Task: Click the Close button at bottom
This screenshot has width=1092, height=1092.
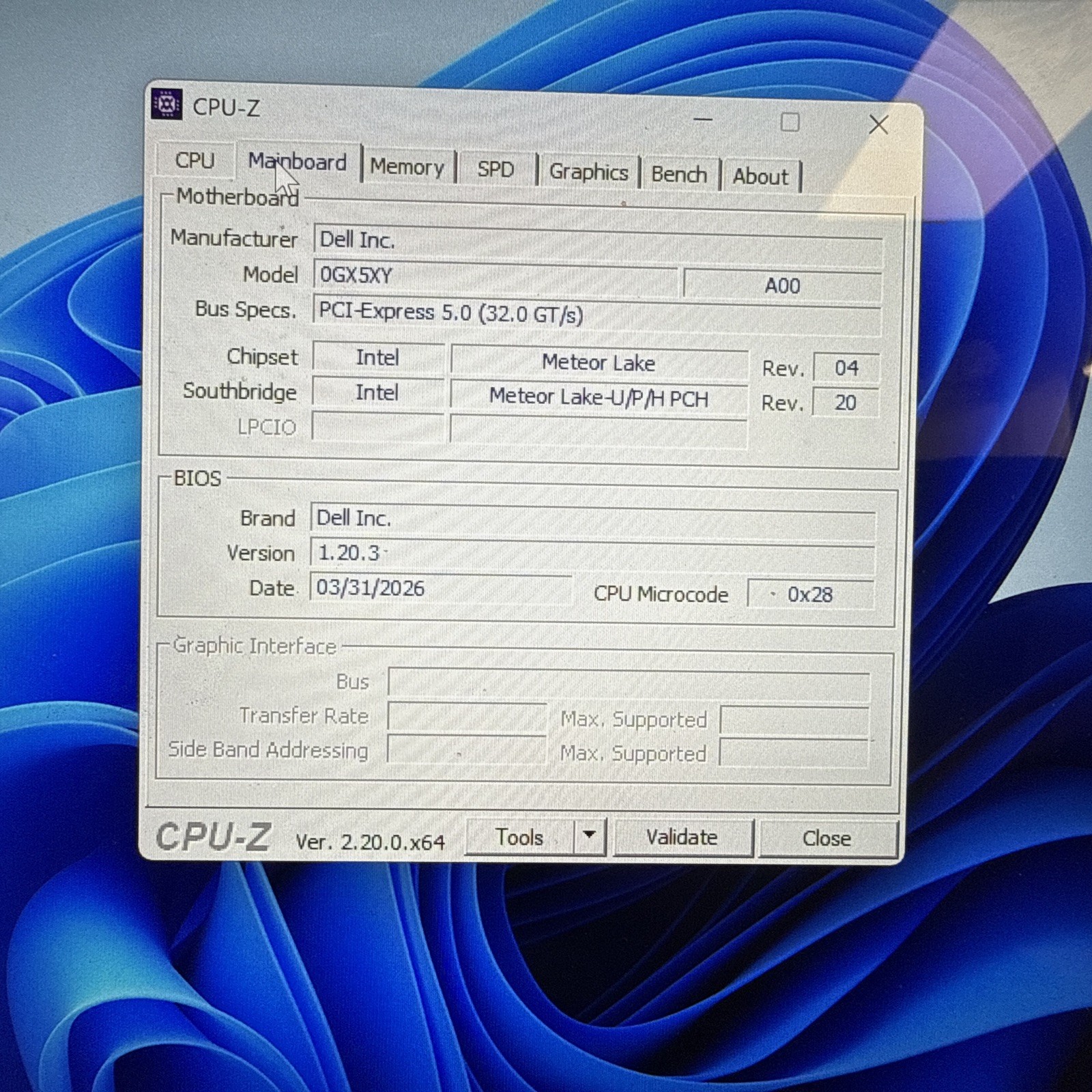Action: 827,838
